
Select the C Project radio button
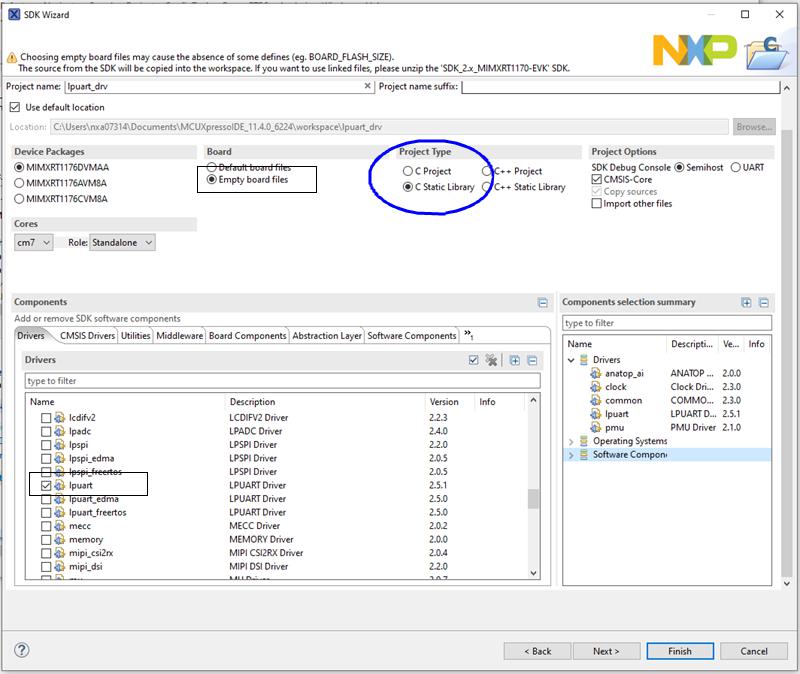coord(407,171)
